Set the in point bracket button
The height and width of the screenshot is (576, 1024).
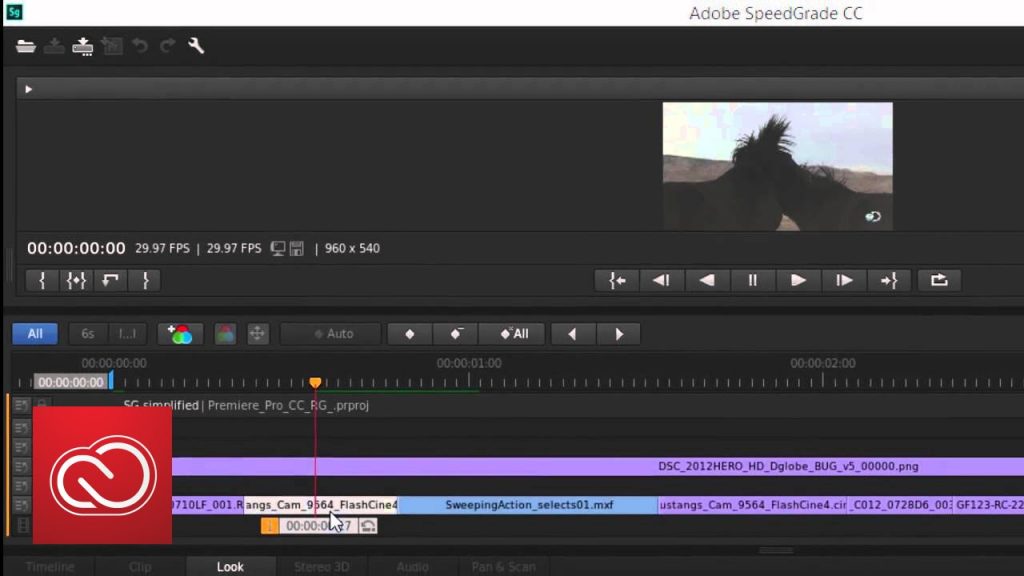coord(42,281)
